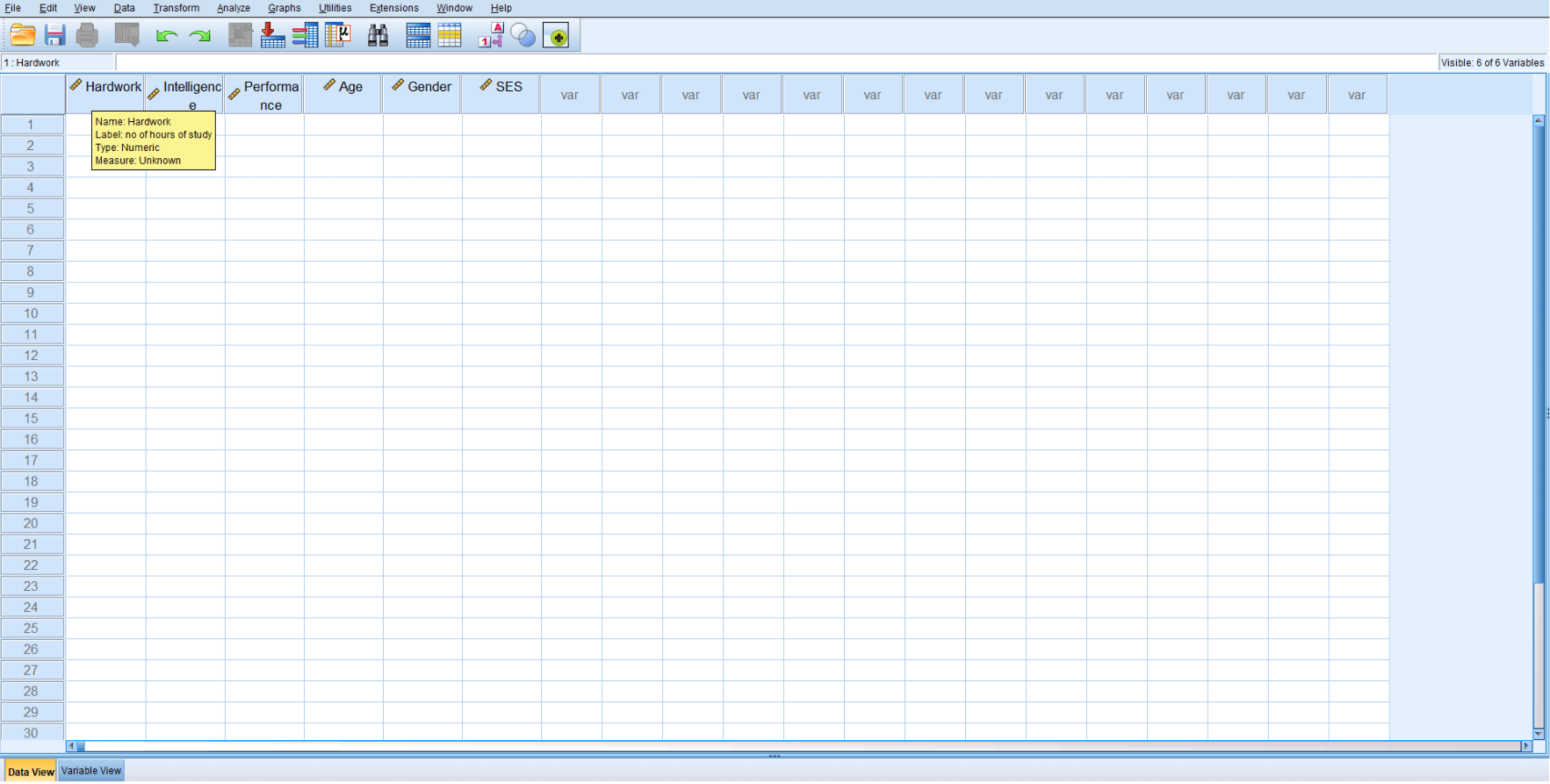Click the Gender cell in row 8
Viewport: 1550px width, 784px height.
pos(422,271)
